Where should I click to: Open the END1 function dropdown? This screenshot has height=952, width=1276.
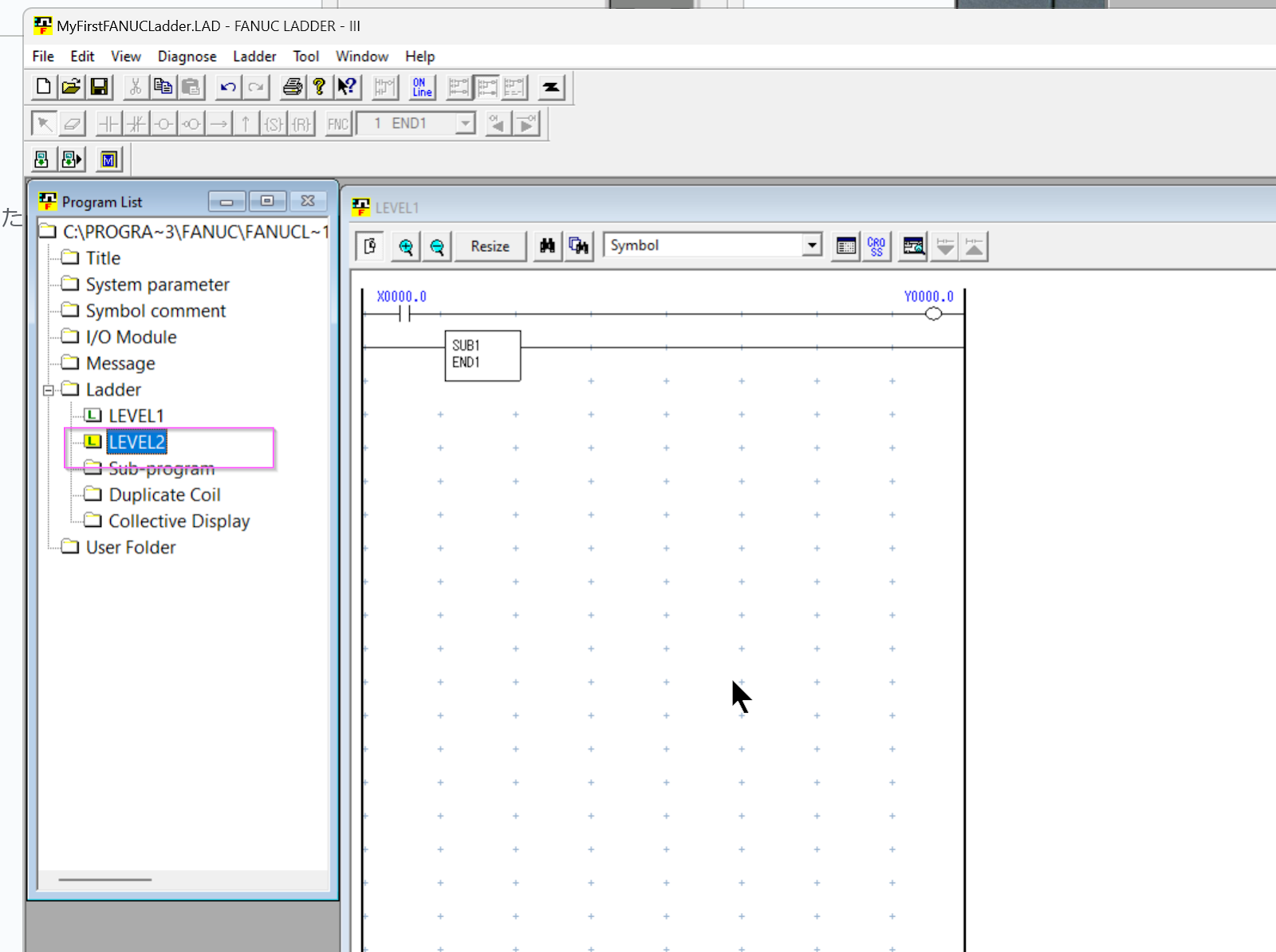465,124
